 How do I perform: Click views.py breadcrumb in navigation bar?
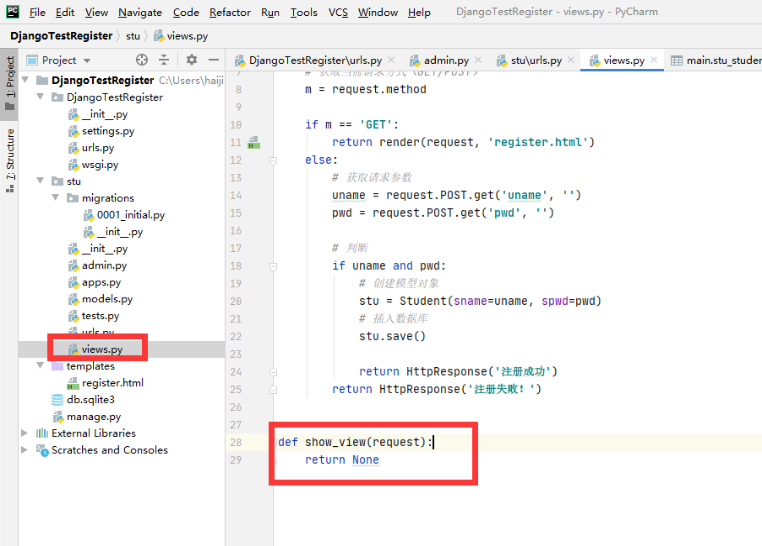click(x=181, y=36)
